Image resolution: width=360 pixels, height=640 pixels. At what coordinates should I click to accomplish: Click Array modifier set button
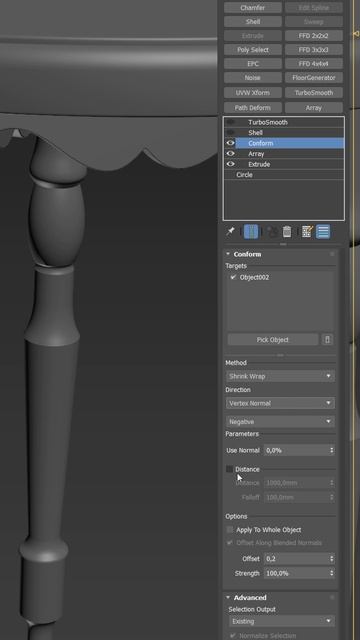(313, 108)
